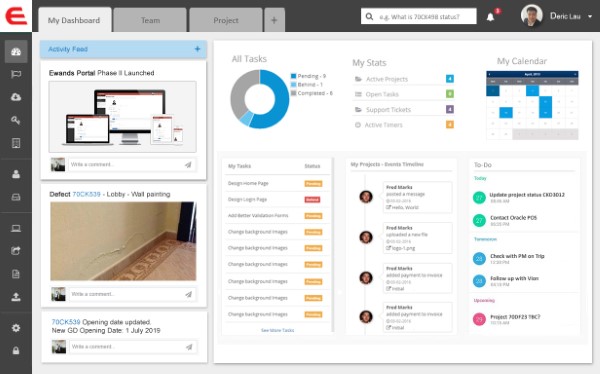Open the inbox tray sidebar icon
The height and width of the screenshot is (374, 600).
coord(16,197)
